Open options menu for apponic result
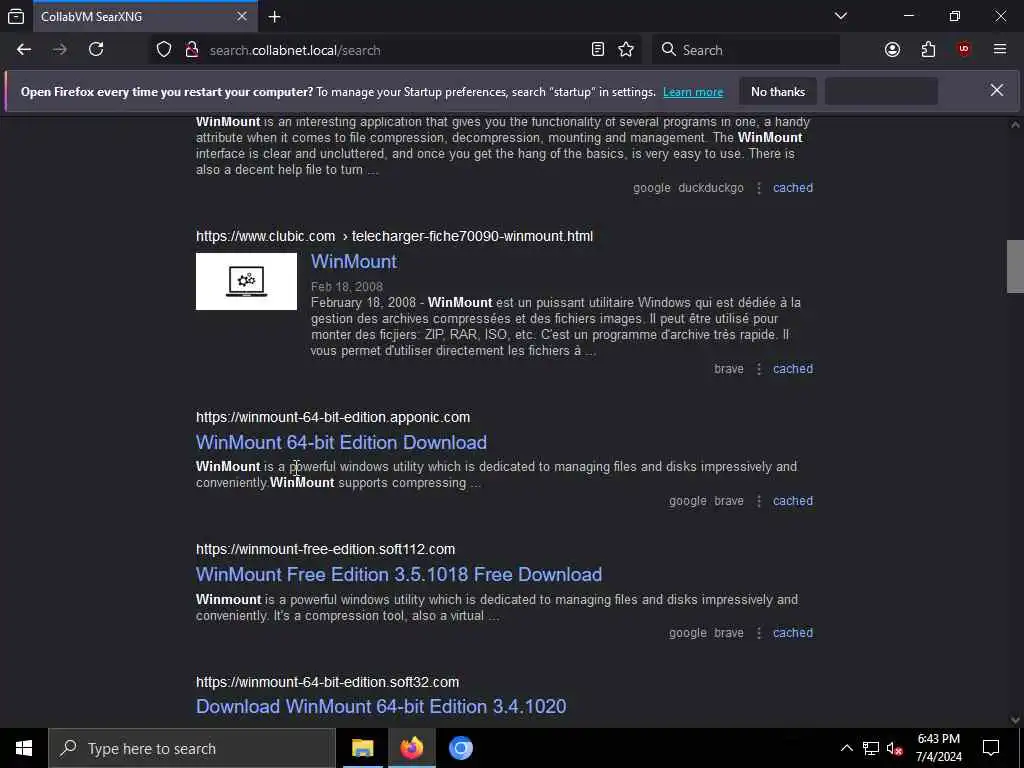1024x768 pixels. [758, 501]
